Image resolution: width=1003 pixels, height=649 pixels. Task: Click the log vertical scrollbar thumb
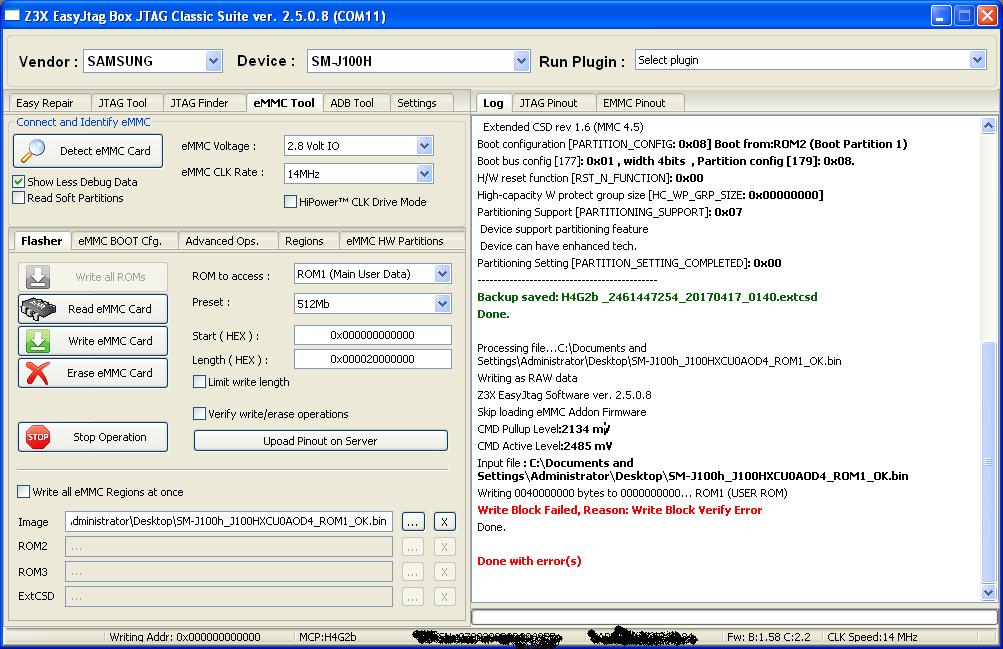click(988, 463)
